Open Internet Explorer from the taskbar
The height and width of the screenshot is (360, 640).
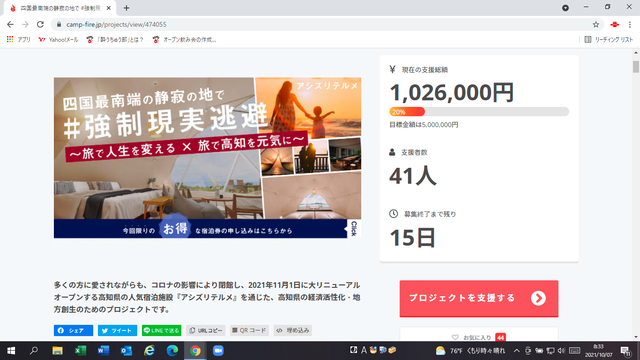(149, 351)
